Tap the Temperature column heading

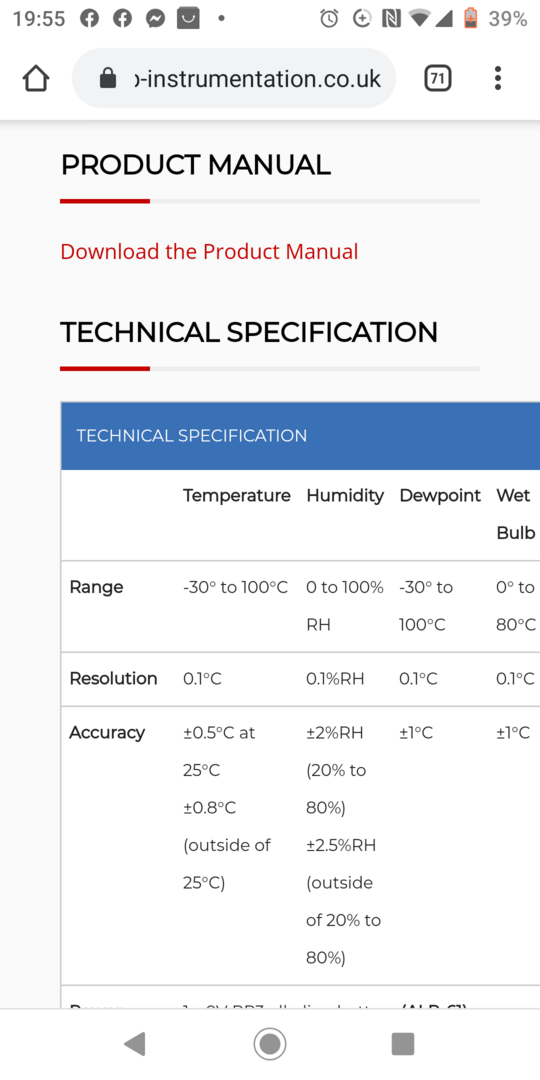tap(237, 495)
